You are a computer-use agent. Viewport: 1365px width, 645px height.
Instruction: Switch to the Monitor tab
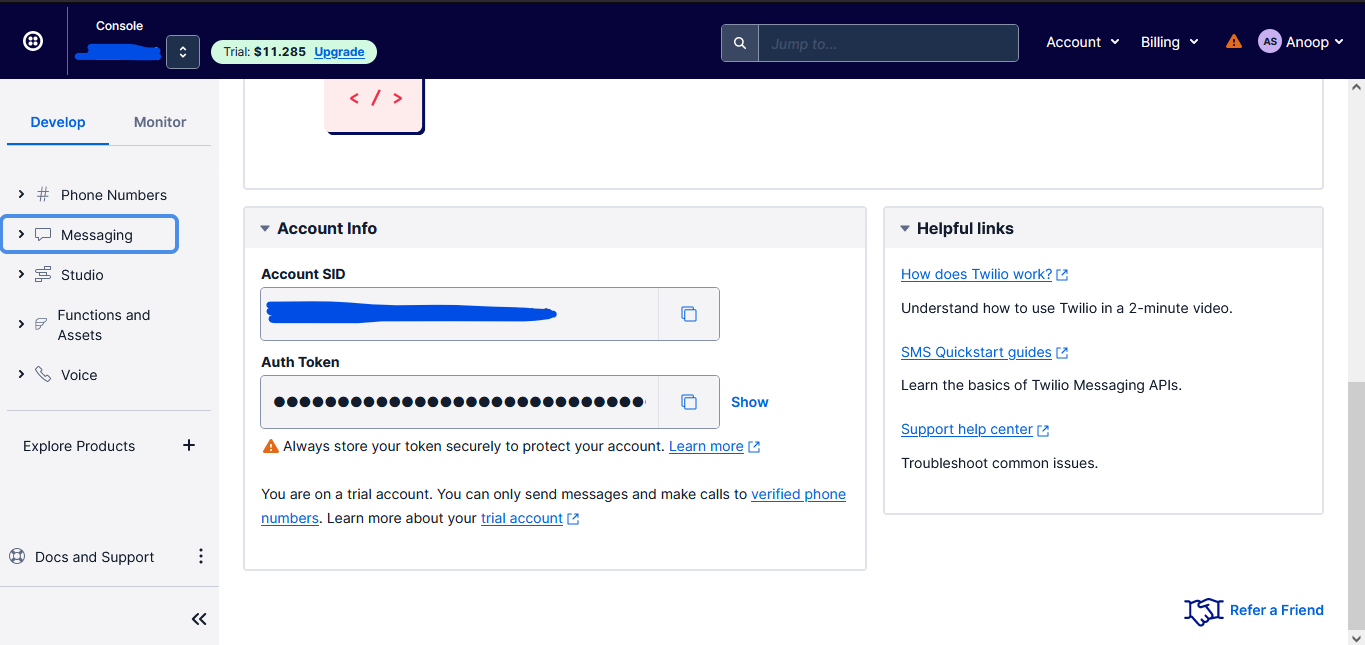click(x=160, y=122)
